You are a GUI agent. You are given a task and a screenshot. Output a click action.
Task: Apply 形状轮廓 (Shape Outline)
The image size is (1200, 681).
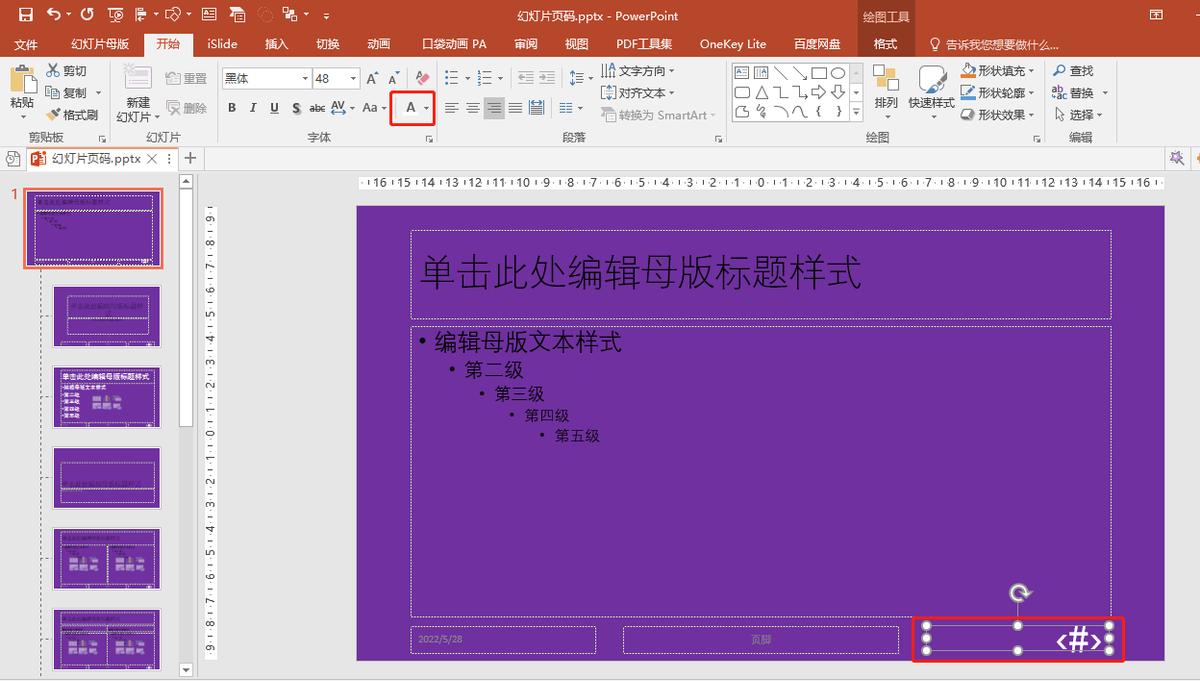point(996,92)
